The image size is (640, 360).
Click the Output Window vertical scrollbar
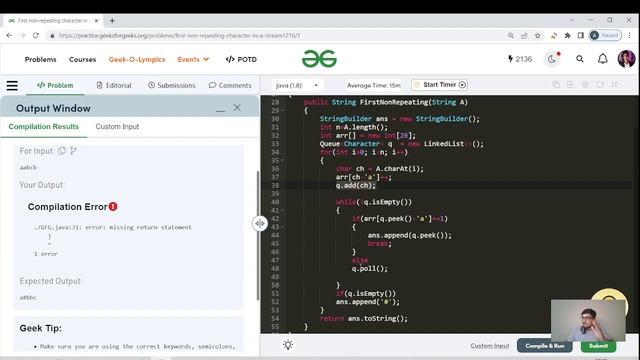(258, 235)
